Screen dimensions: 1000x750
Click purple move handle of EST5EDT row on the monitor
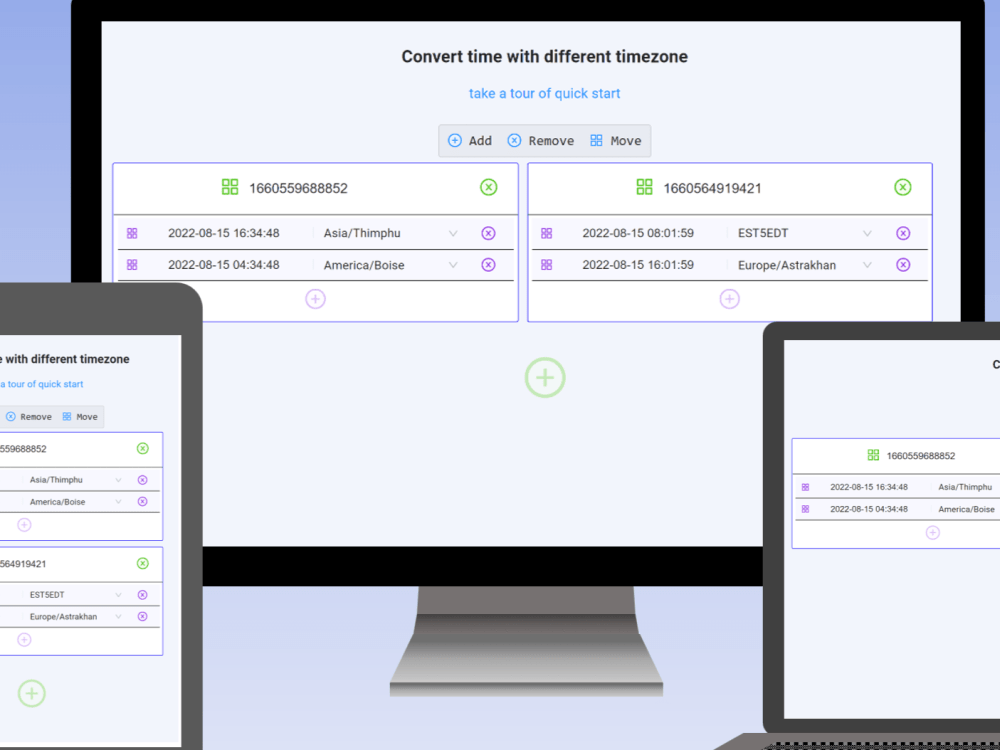point(547,233)
